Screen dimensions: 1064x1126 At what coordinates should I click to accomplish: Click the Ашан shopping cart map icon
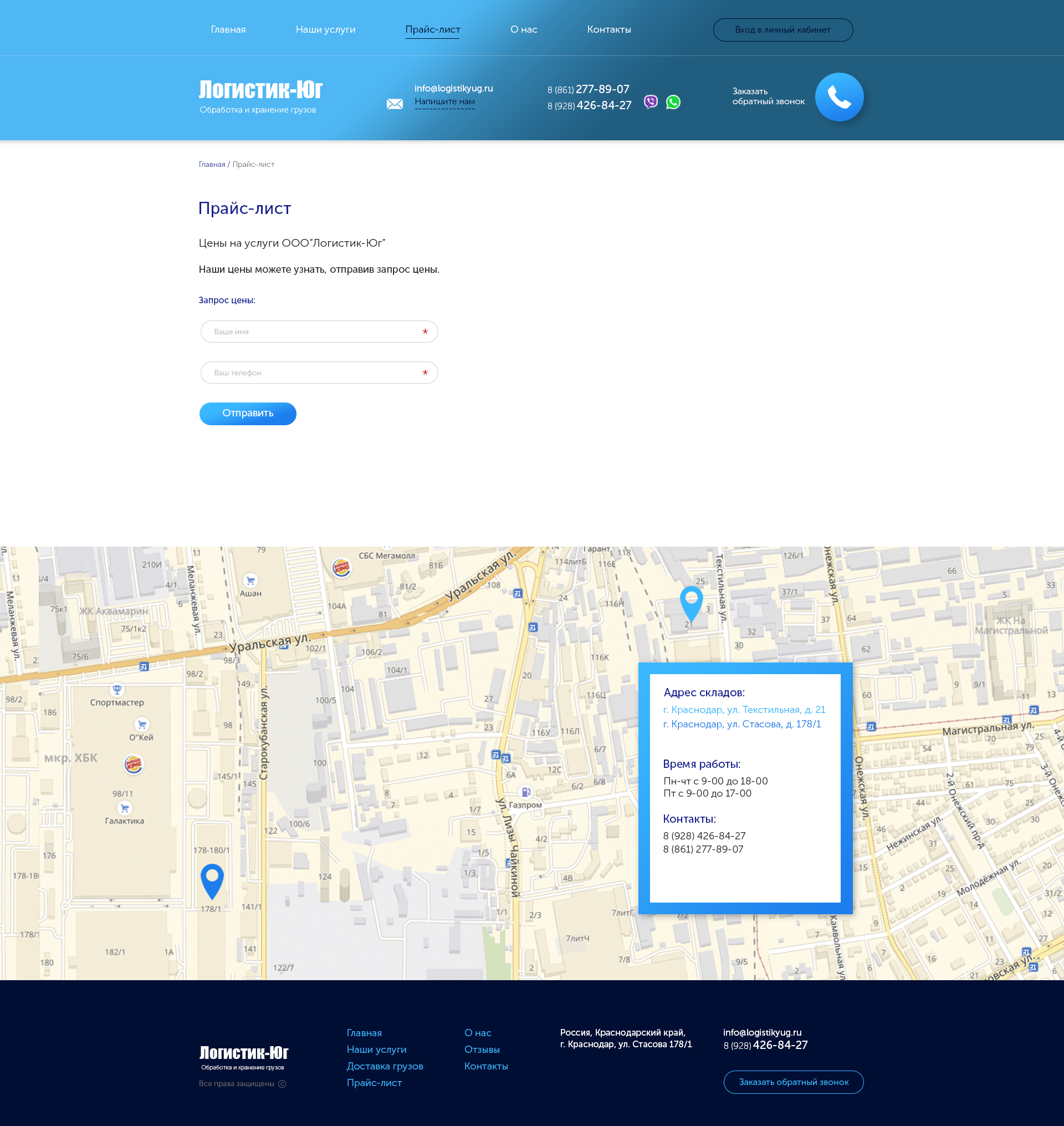[x=250, y=580]
